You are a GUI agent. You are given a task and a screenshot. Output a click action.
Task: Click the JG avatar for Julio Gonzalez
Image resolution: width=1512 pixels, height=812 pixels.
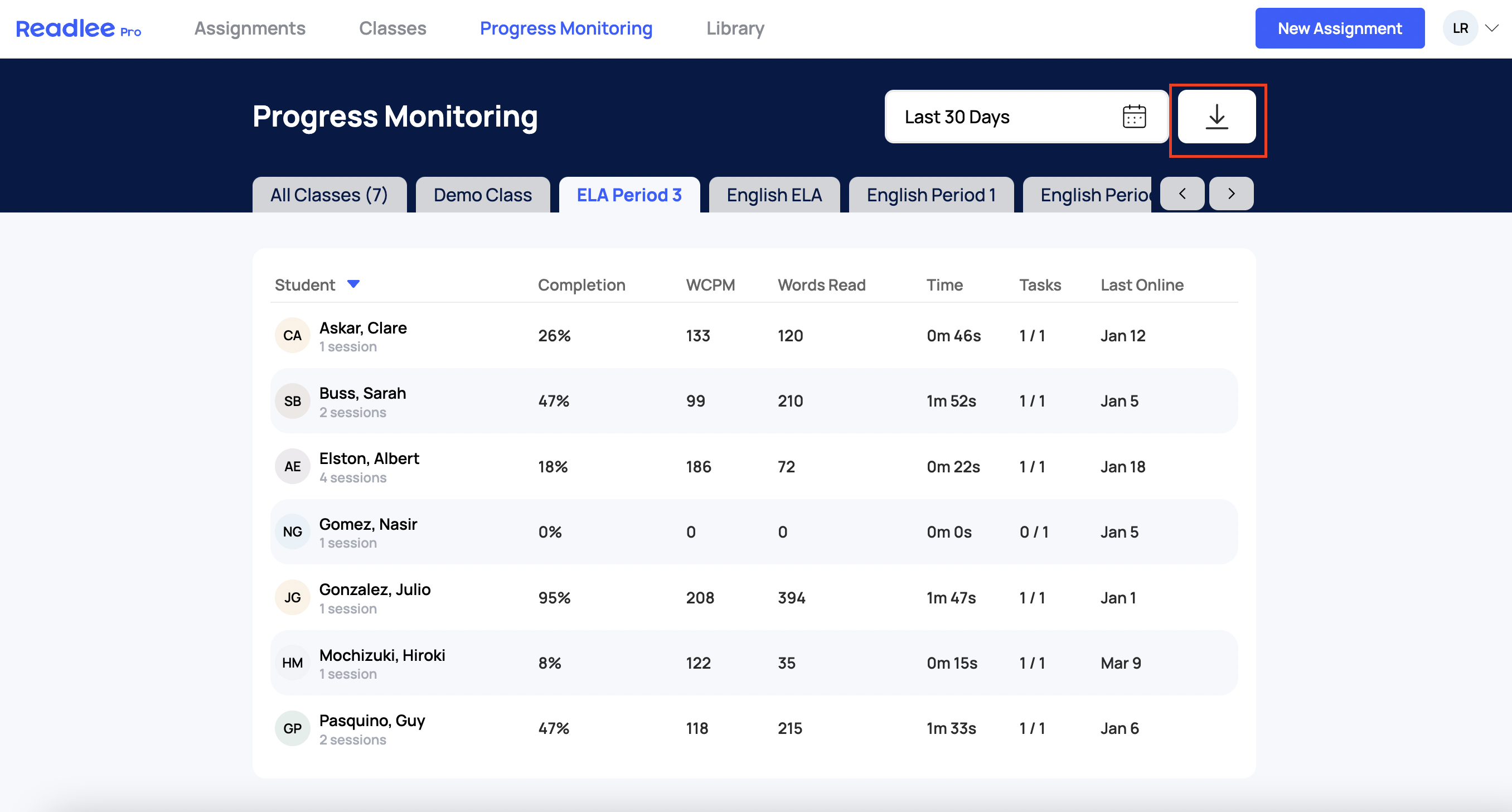(292, 598)
